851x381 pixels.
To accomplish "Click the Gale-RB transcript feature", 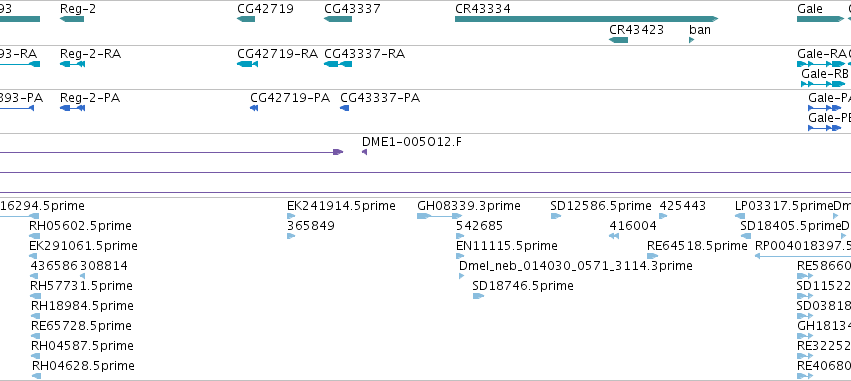I will tap(823, 84).
